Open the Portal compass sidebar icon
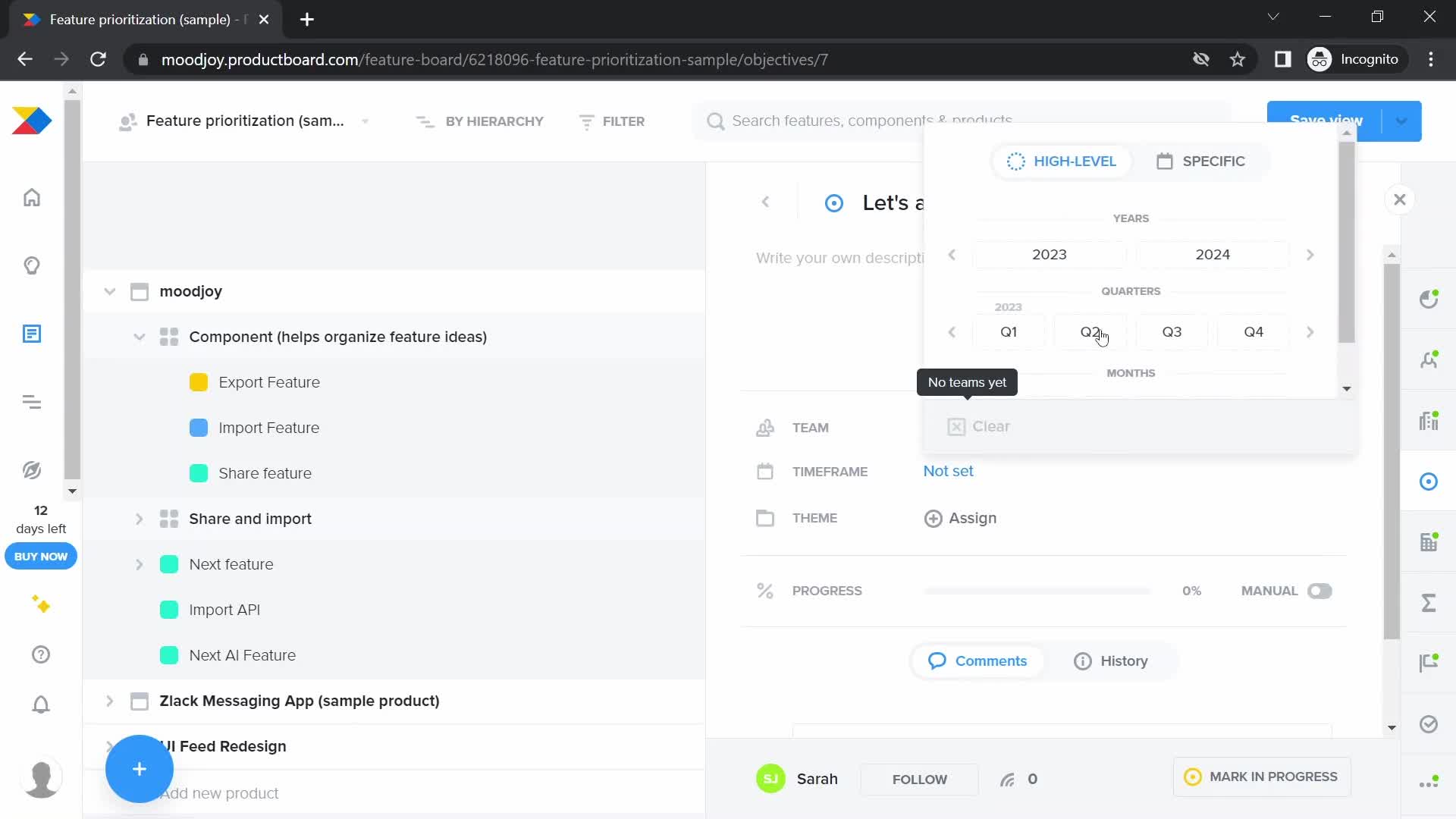 [x=32, y=470]
